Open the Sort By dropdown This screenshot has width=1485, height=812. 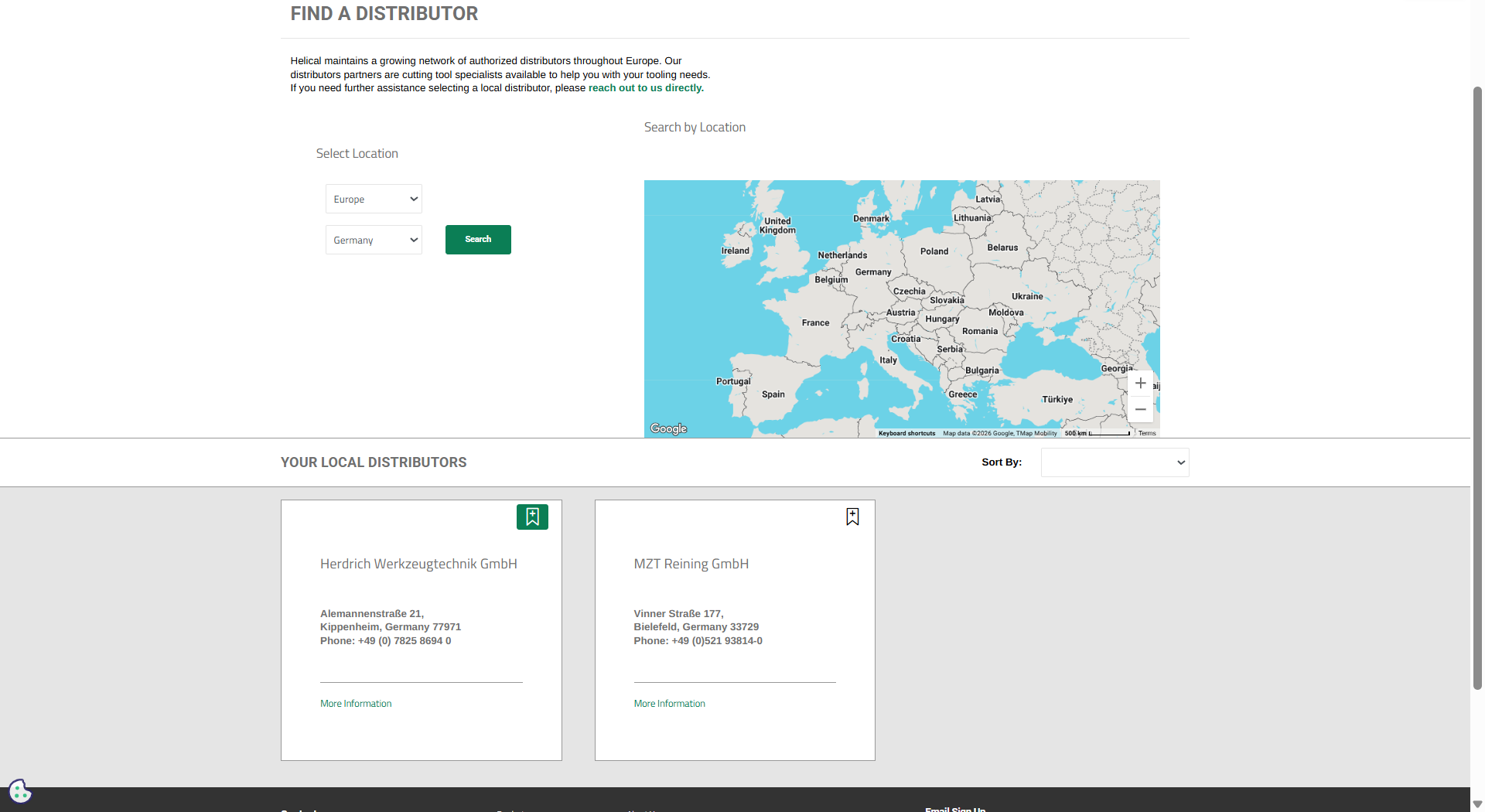(x=1115, y=462)
